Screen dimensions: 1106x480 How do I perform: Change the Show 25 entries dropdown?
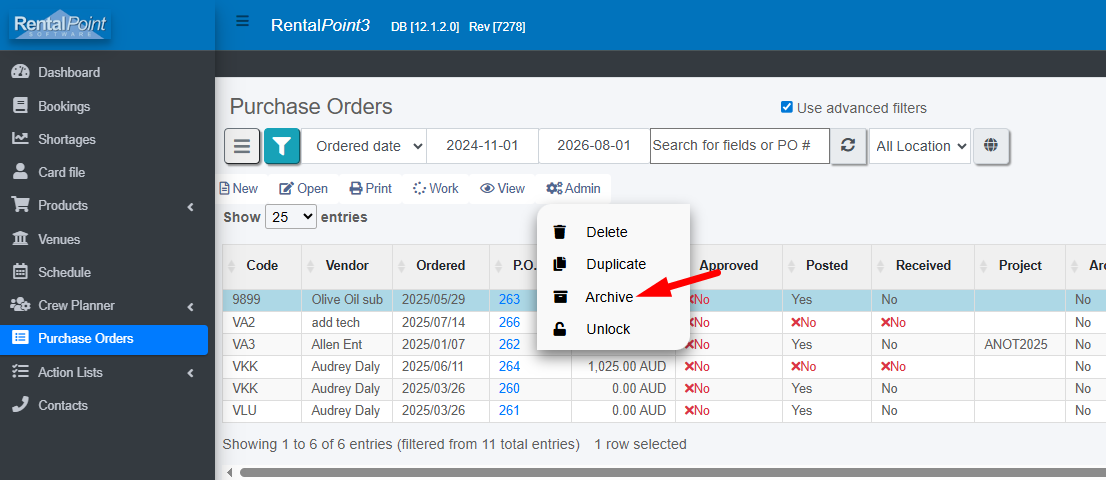tap(291, 217)
